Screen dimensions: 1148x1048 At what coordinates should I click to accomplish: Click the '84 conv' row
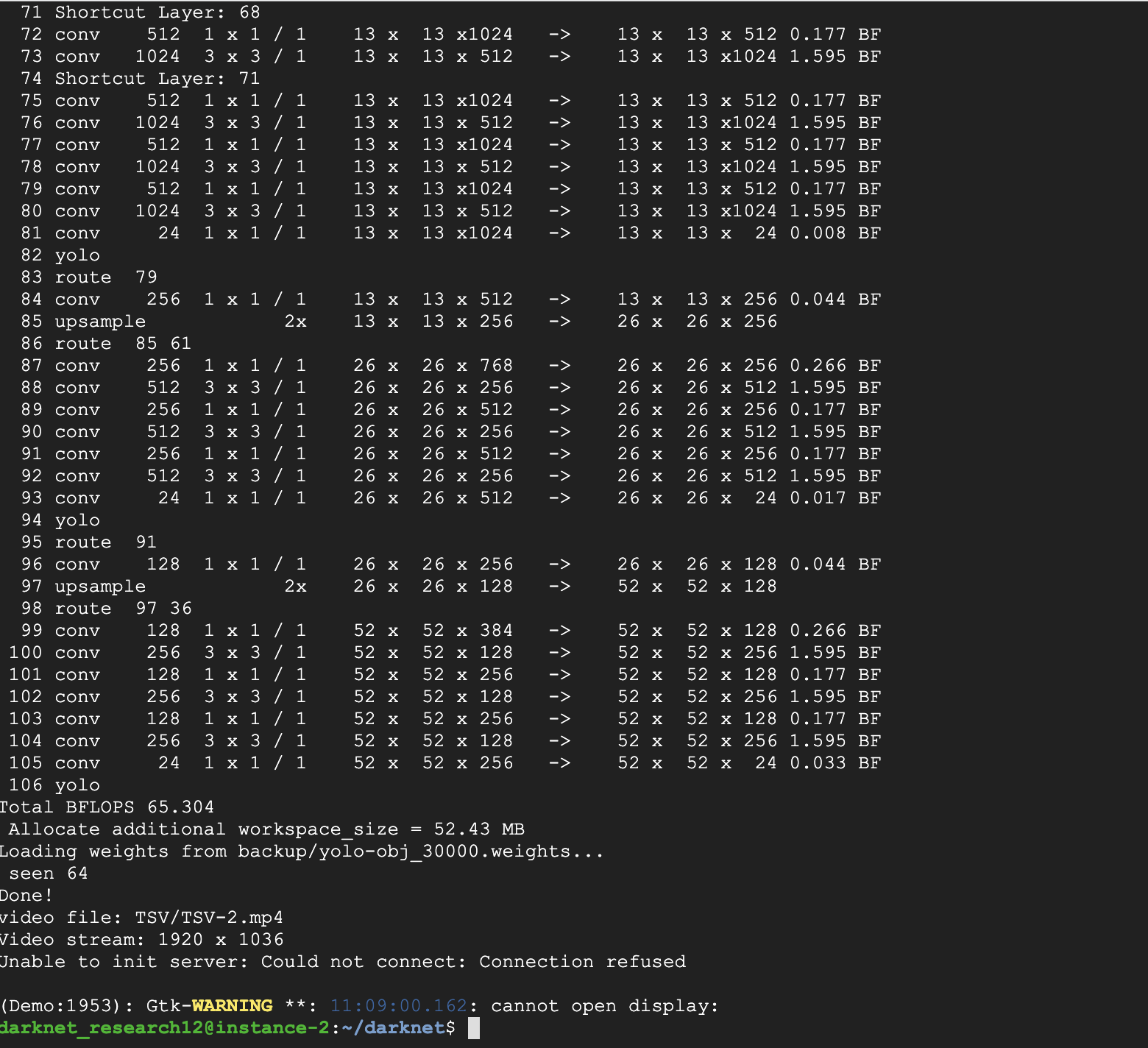451,300
